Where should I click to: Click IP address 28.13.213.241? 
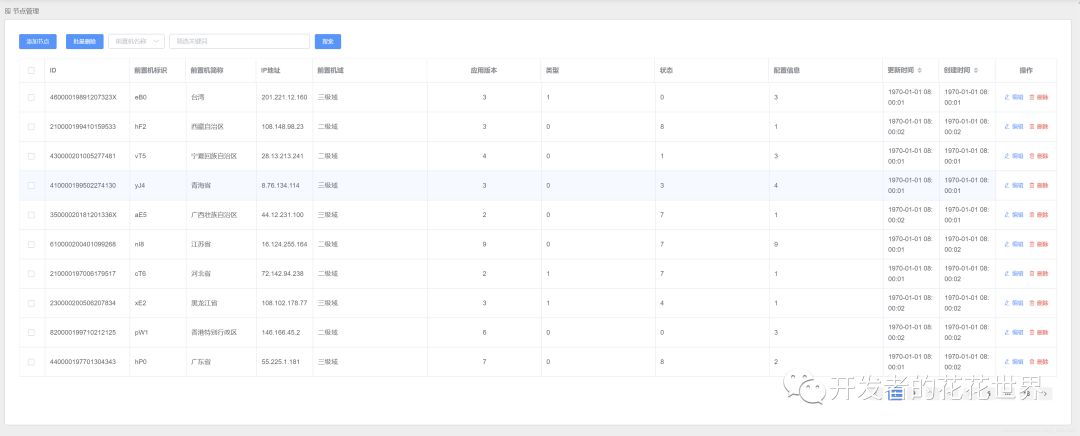(x=282, y=156)
